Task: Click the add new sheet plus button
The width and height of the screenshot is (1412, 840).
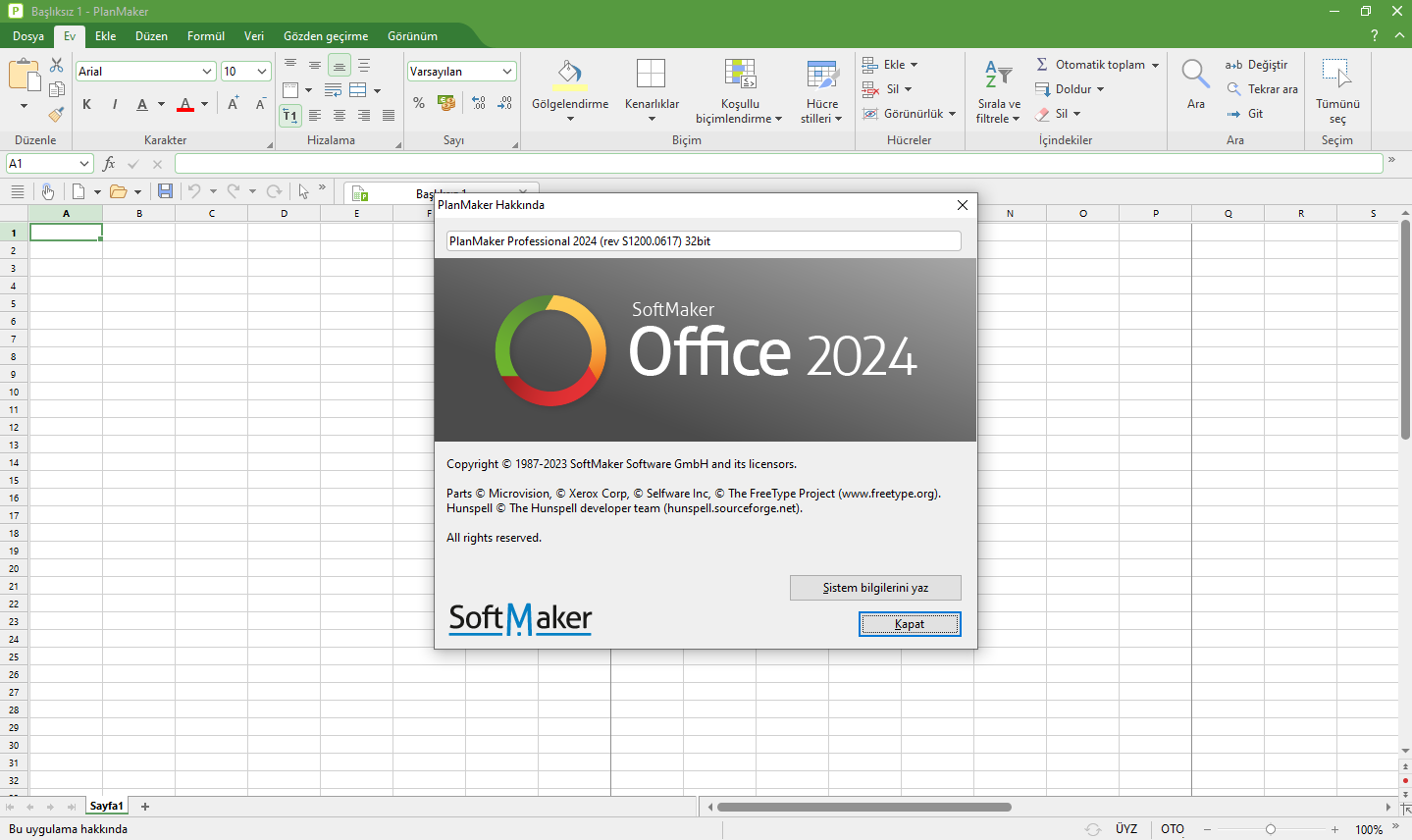Action: pos(145,807)
